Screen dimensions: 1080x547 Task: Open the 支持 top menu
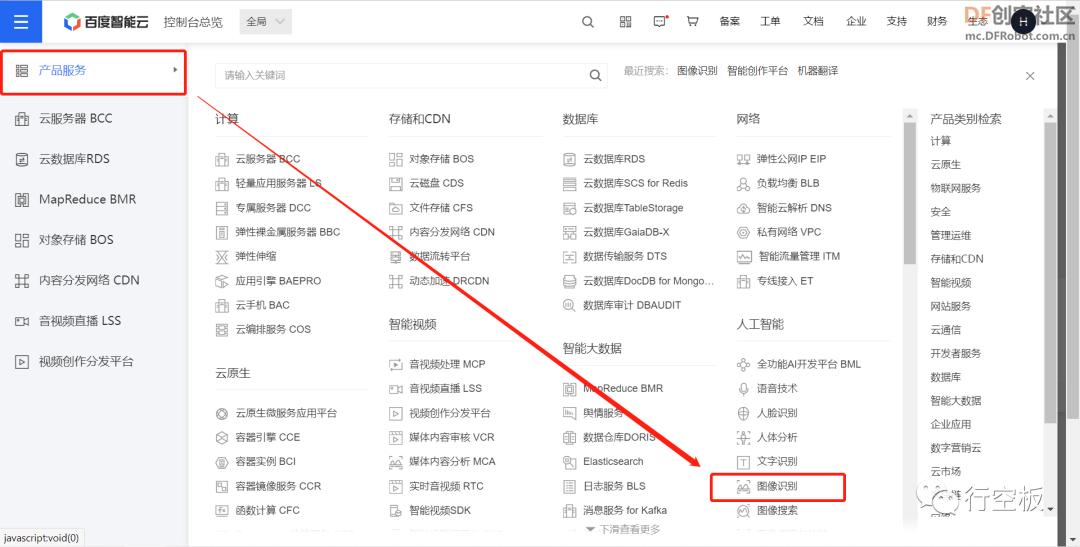(897, 21)
